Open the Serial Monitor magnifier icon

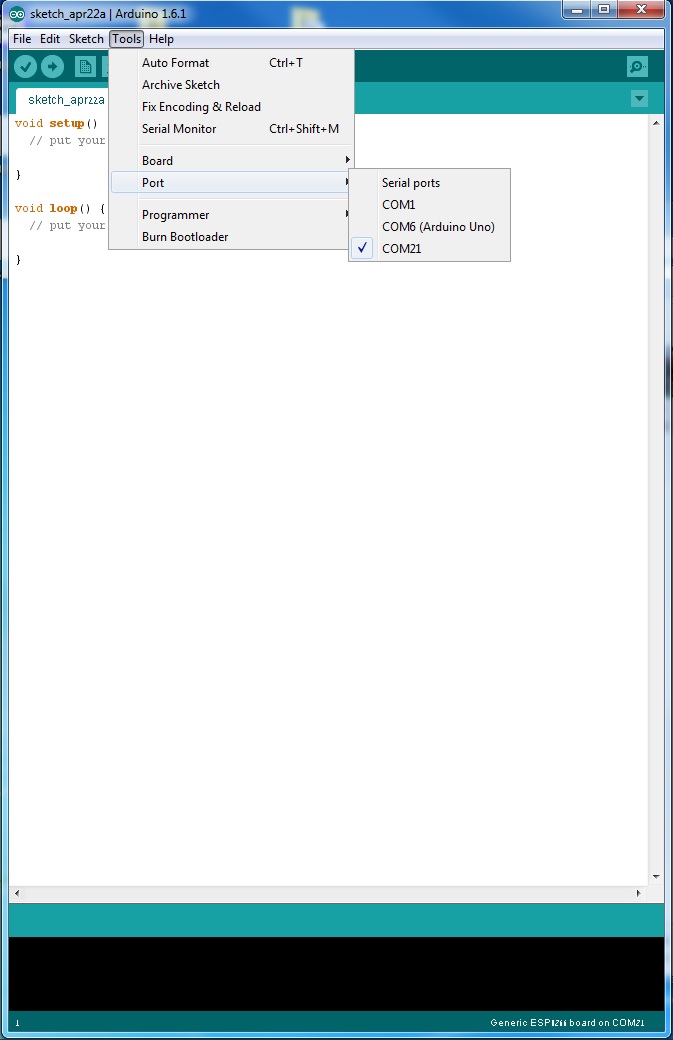637,66
